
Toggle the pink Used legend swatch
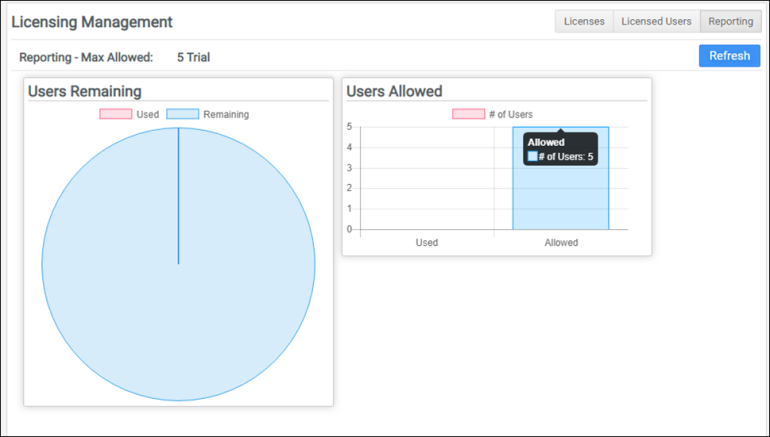(x=115, y=114)
